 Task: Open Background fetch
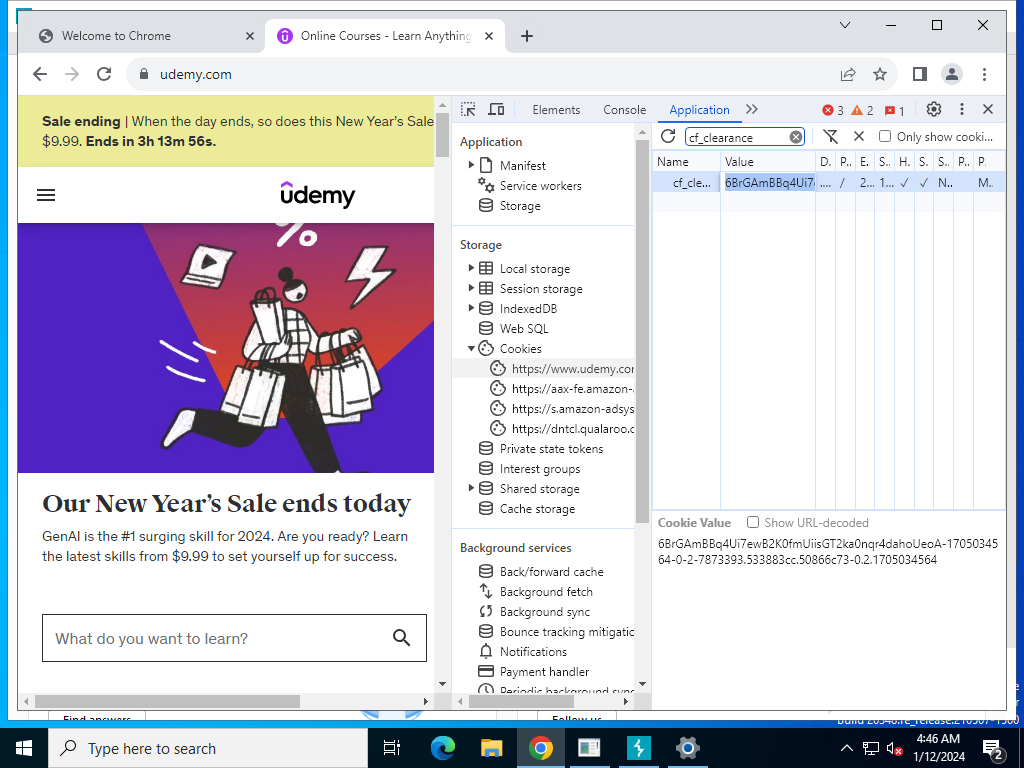coord(546,592)
